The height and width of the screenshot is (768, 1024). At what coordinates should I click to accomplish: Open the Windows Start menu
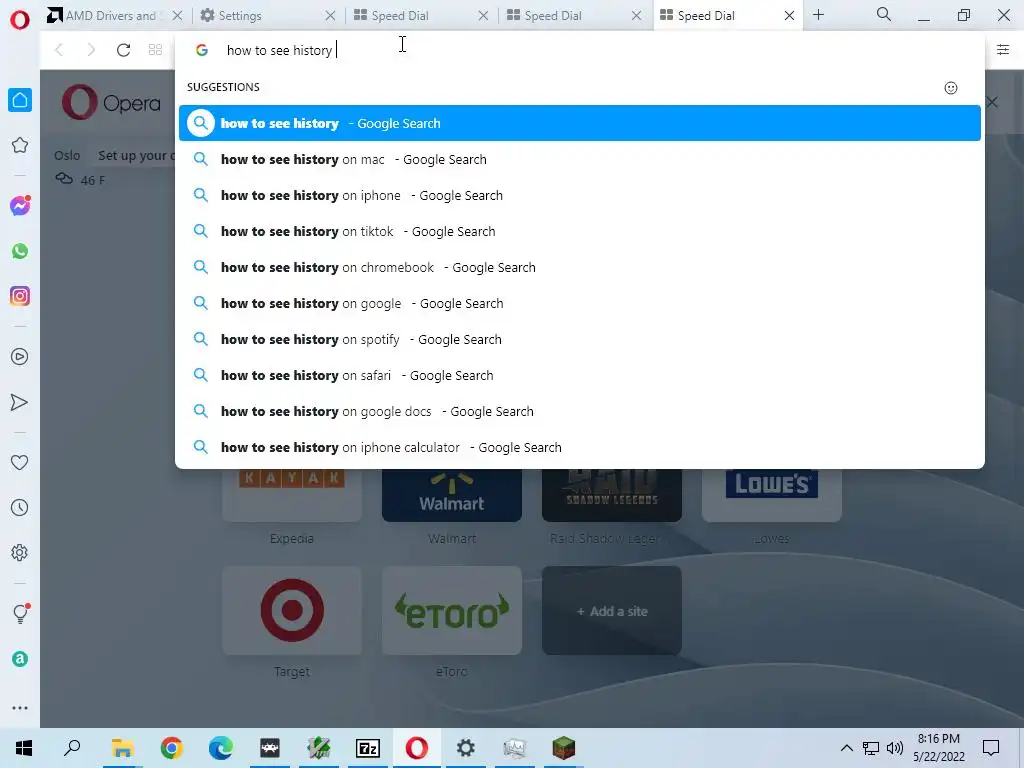24,748
